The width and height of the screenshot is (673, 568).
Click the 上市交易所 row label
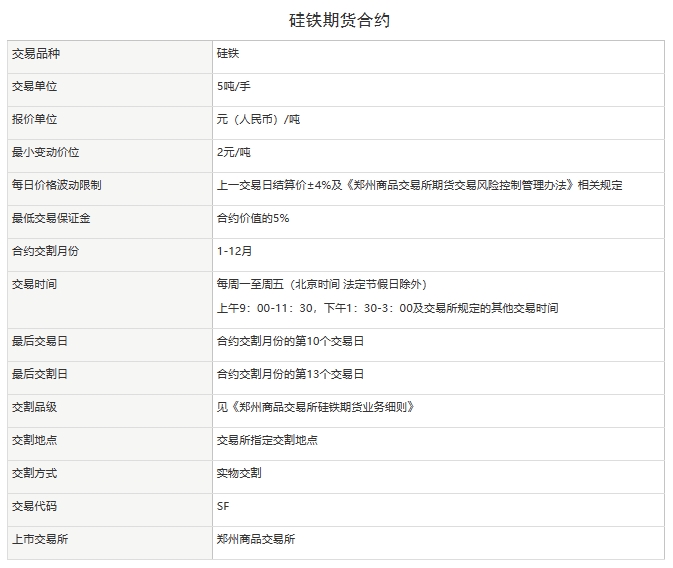(41, 539)
